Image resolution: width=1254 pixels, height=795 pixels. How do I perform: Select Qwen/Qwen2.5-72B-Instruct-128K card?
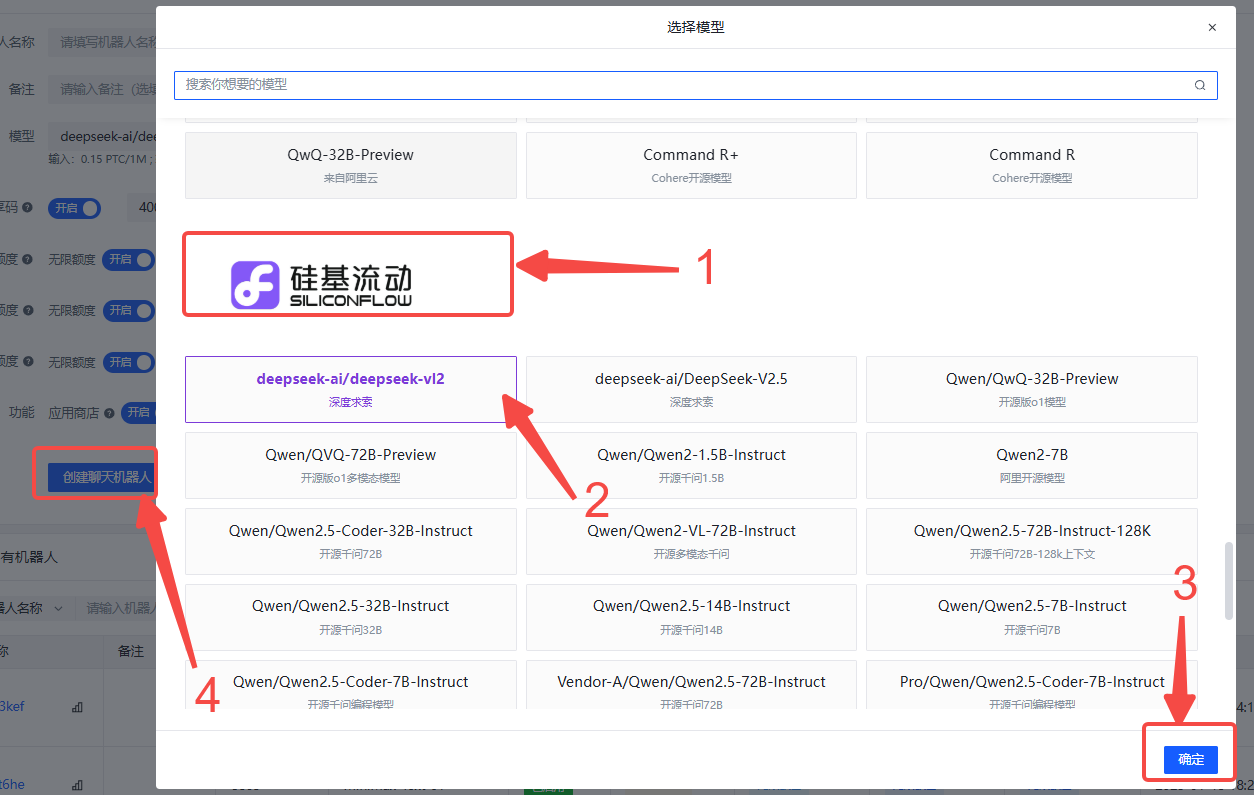(x=1032, y=541)
